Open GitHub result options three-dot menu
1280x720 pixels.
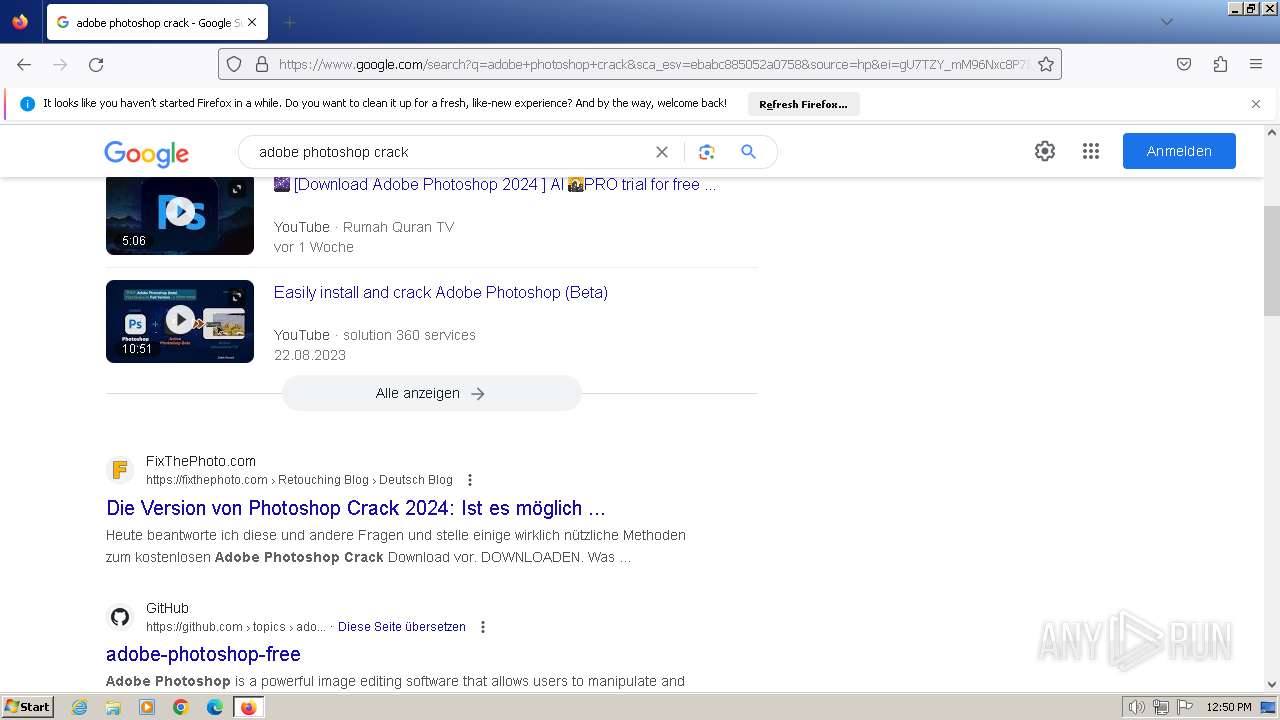pyautogui.click(x=483, y=627)
